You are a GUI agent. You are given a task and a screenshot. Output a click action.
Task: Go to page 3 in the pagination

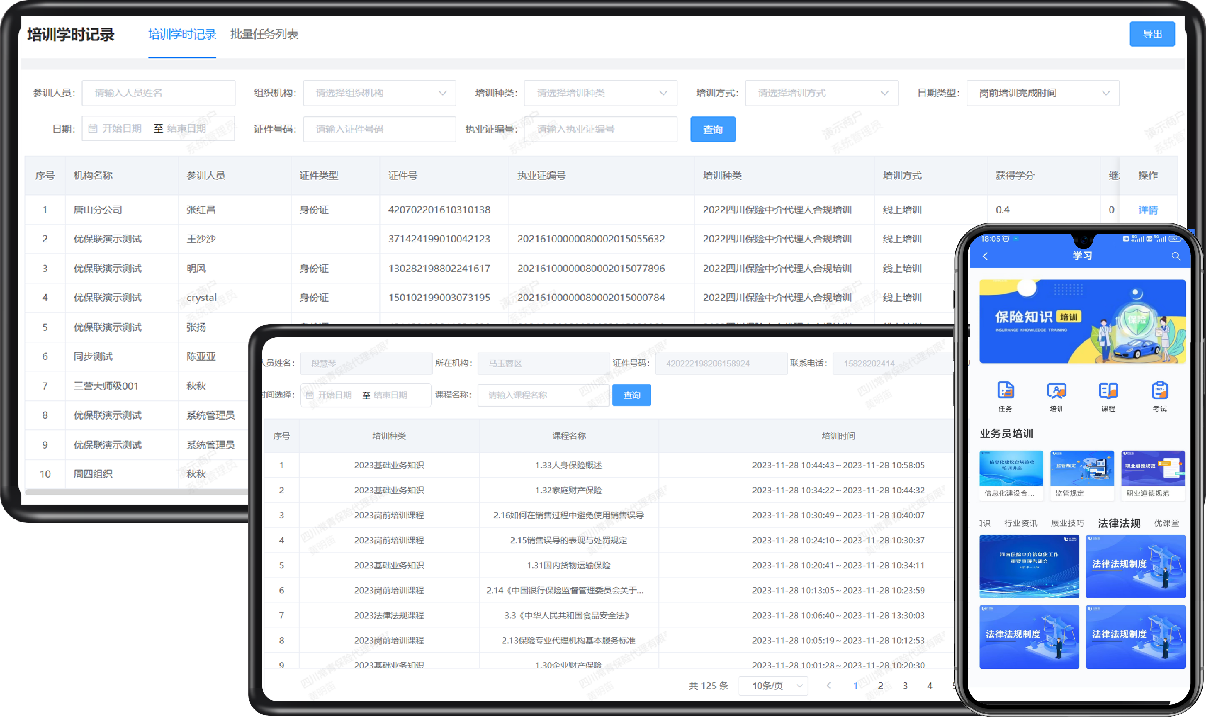pyautogui.click(x=905, y=685)
